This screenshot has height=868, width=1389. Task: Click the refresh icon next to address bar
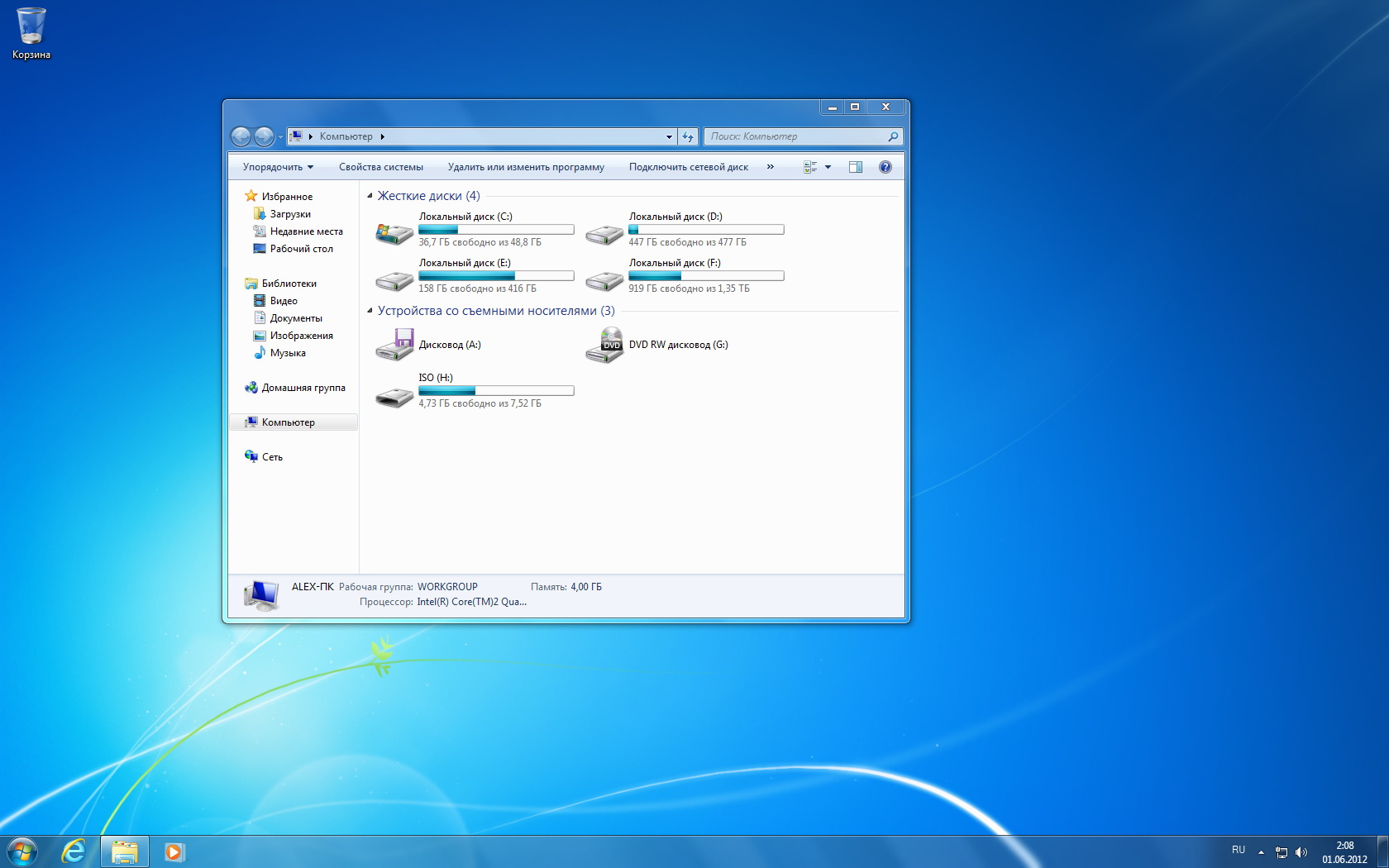688,136
